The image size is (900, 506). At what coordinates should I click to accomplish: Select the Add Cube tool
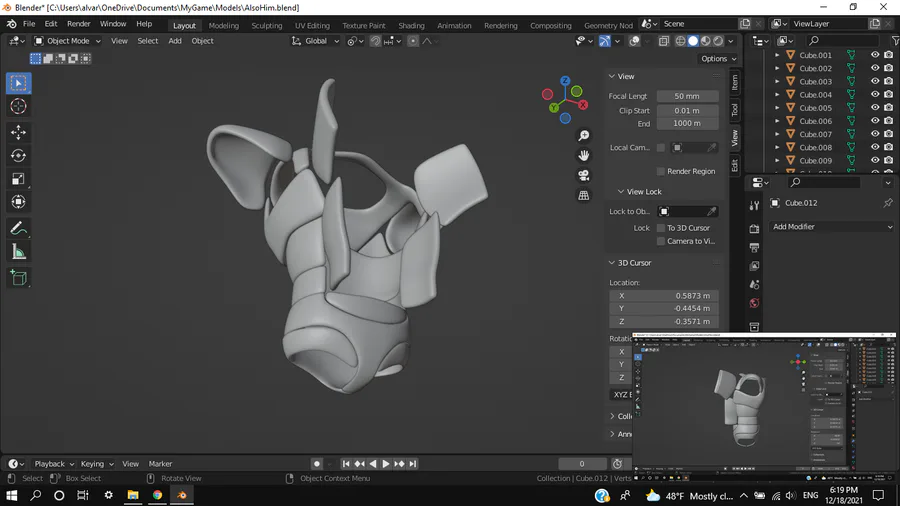coord(18,278)
